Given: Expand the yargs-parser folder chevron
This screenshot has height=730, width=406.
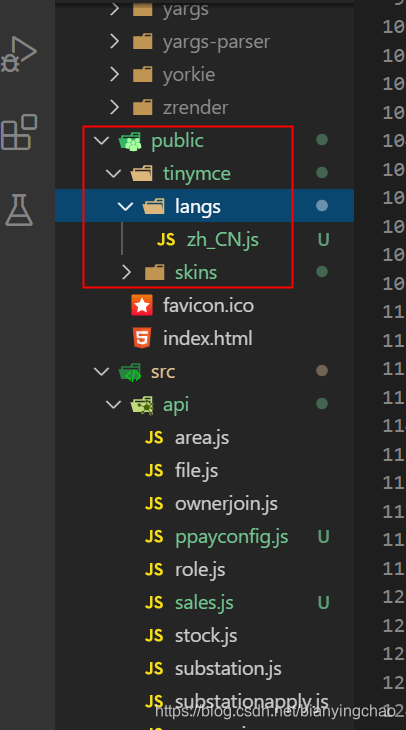Looking at the screenshot, I should (114, 41).
